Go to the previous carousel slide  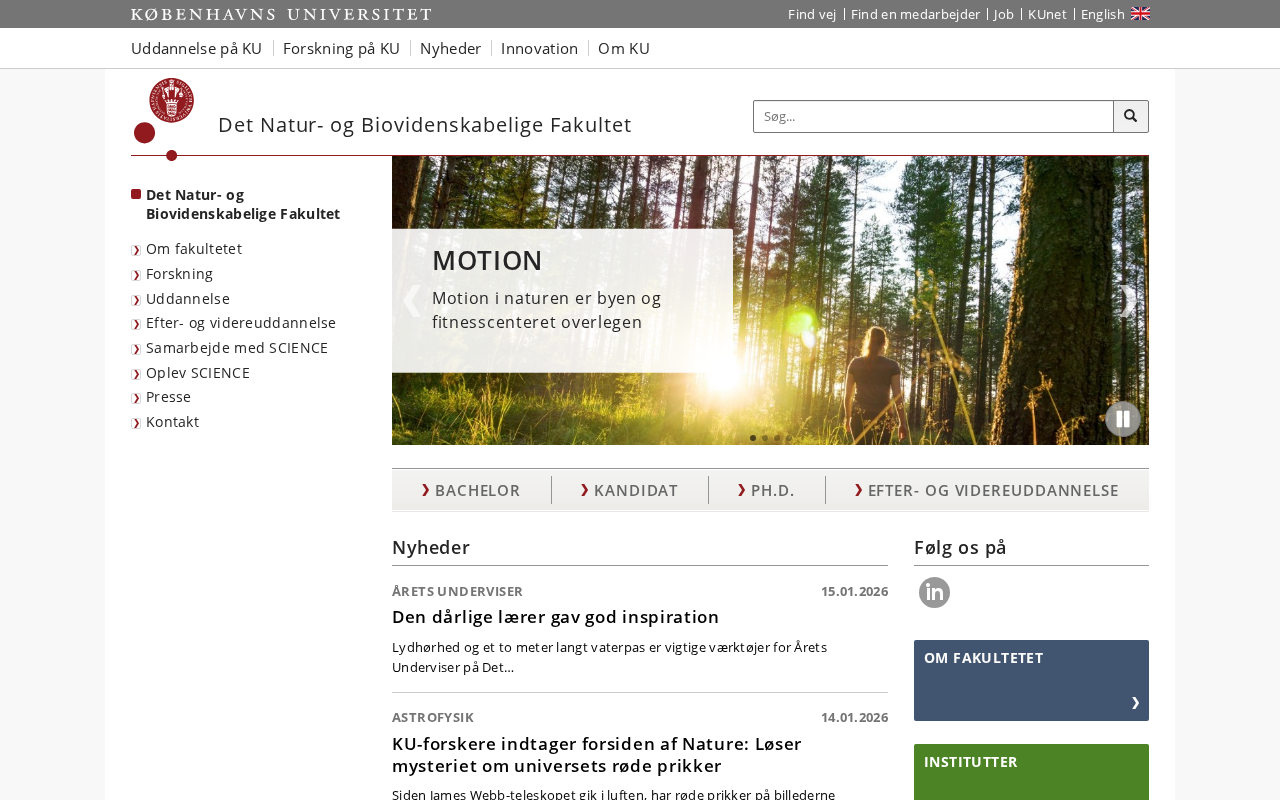click(411, 300)
